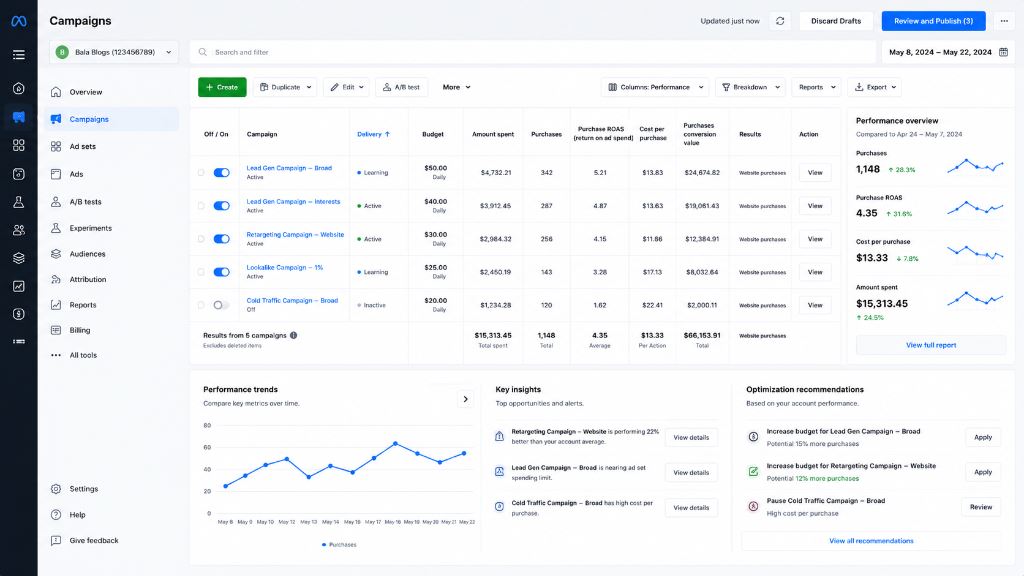
Task: Turn off Lead Gen Campaign – Interests toggle
Action: [x=221, y=206]
